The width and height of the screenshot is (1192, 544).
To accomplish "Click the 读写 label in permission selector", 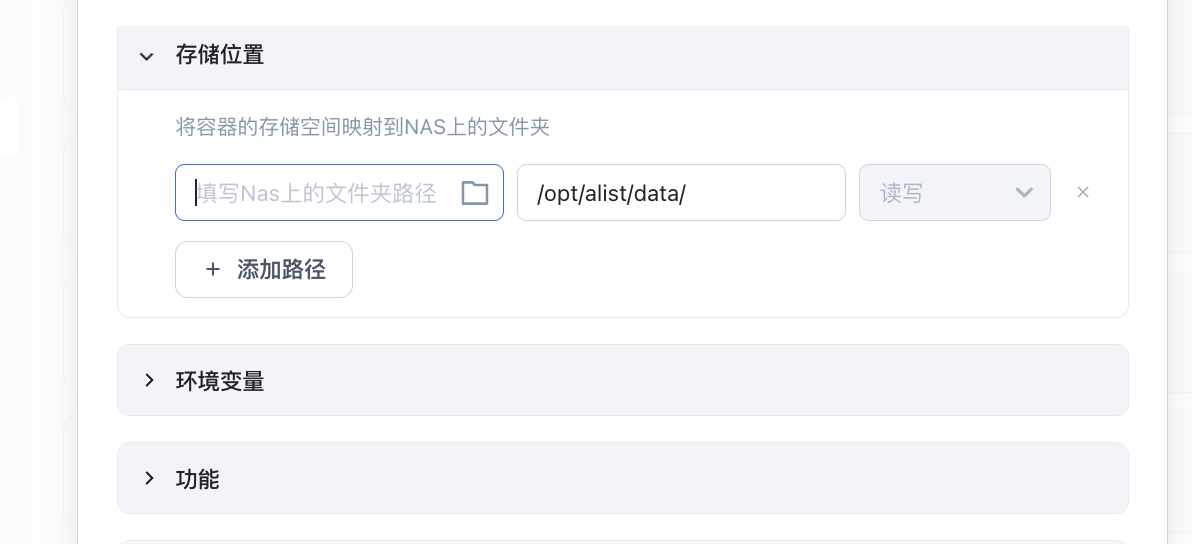I will [902, 193].
